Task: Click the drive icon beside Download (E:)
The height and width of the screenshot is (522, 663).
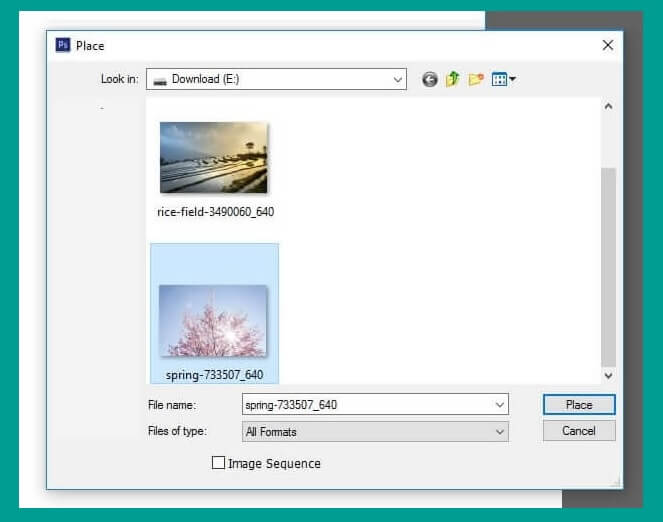Action: (x=160, y=81)
